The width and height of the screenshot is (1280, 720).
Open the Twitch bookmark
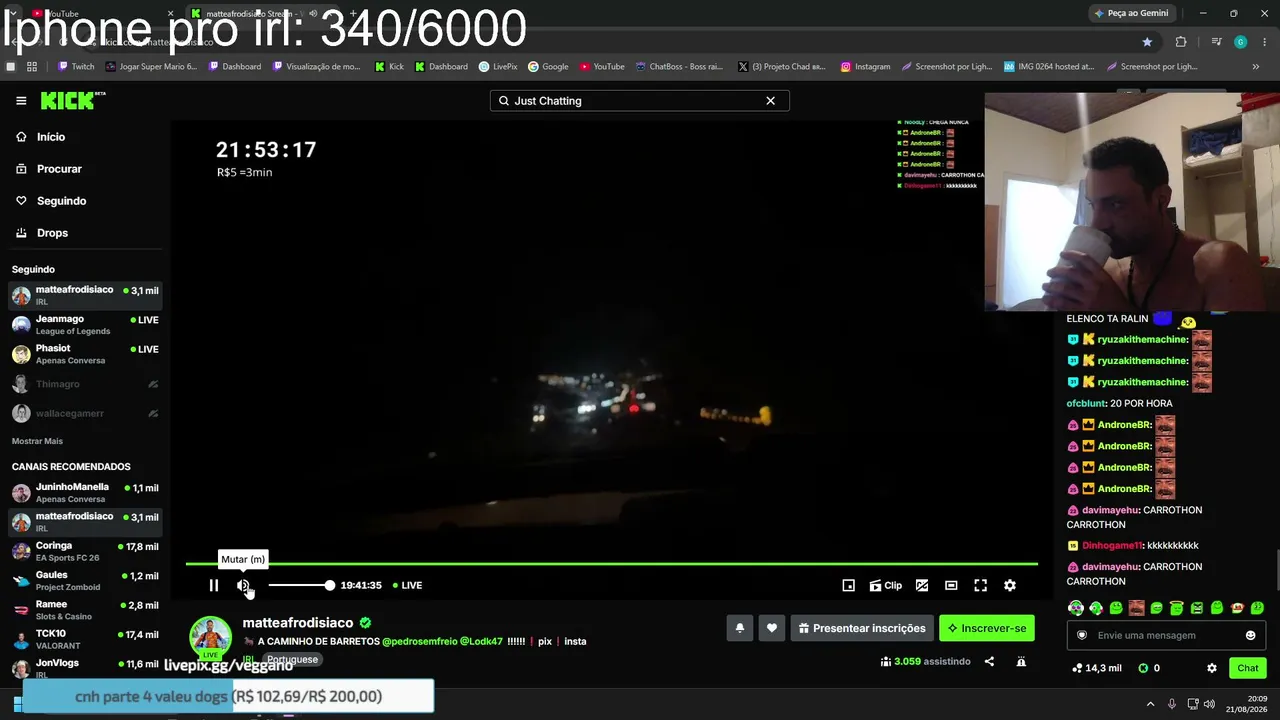(x=76, y=67)
